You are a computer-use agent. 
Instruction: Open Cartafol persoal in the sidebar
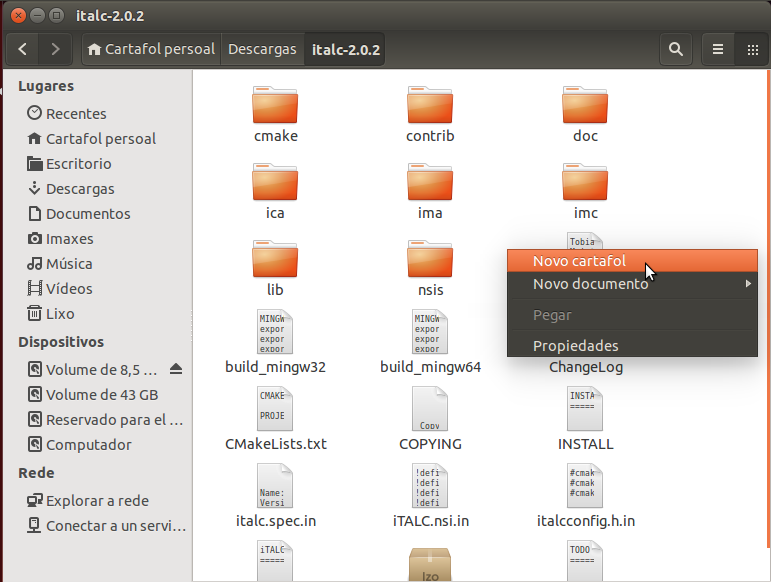pyautogui.click(x=97, y=139)
